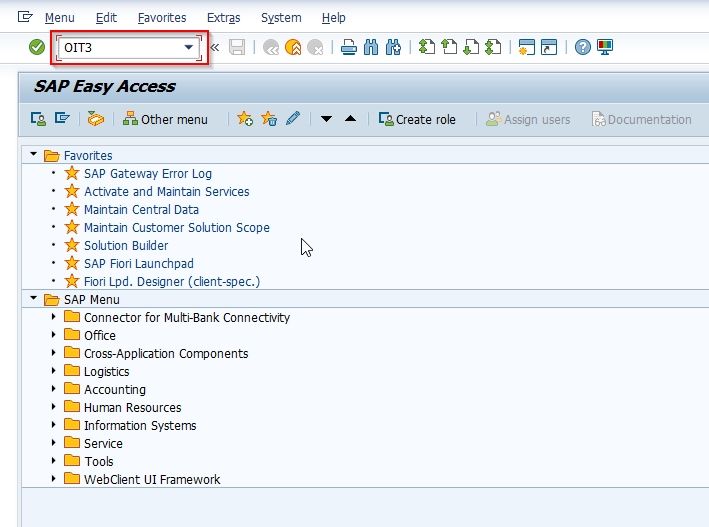Select Maintain Central Data favorite
The image size is (709, 527).
coord(141,210)
